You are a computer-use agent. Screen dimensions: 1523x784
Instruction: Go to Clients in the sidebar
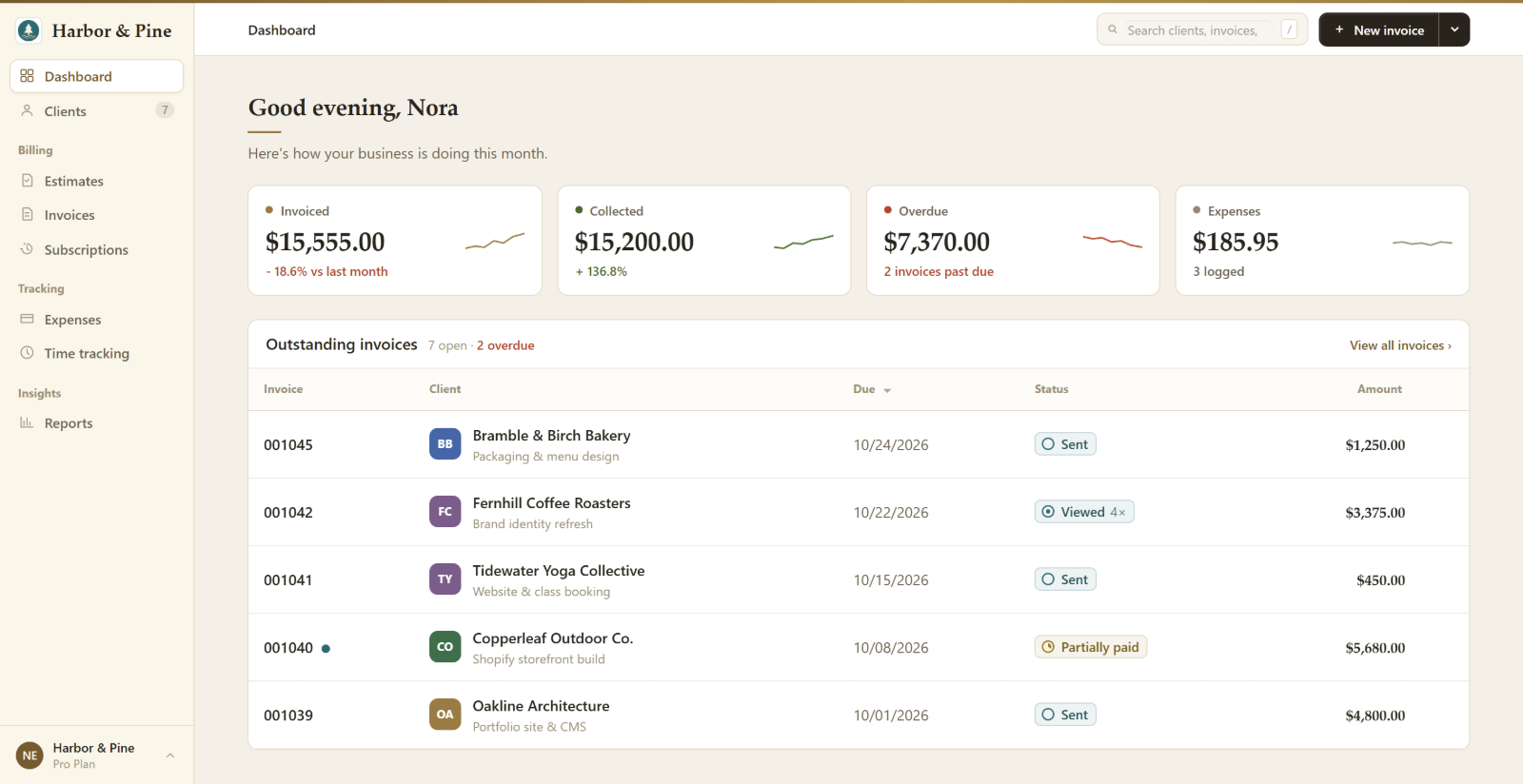[x=96, y=111]
